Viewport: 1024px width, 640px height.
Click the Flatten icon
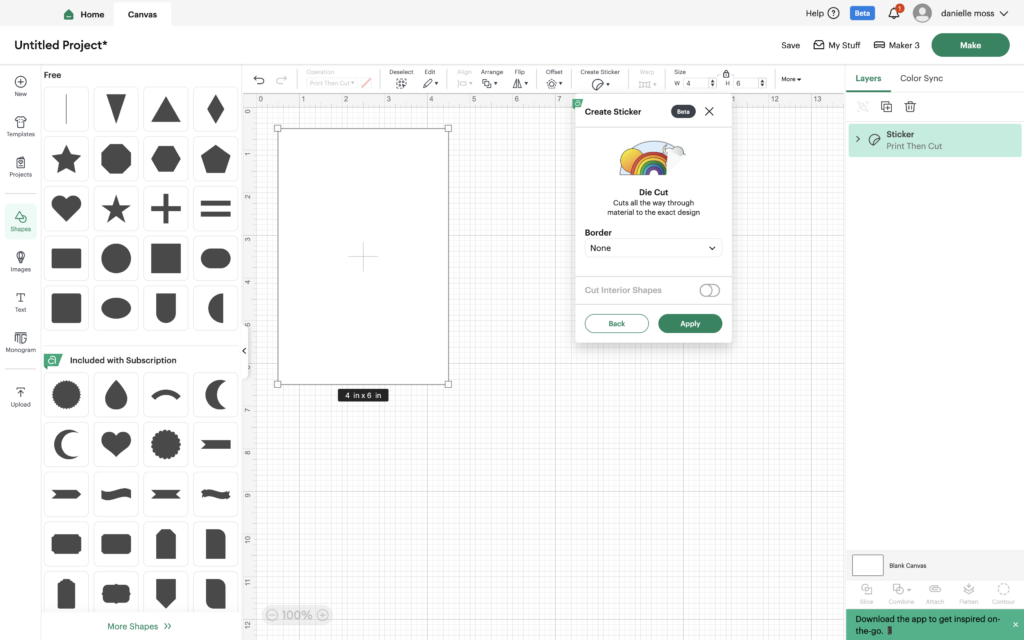(x=969, y=591)
